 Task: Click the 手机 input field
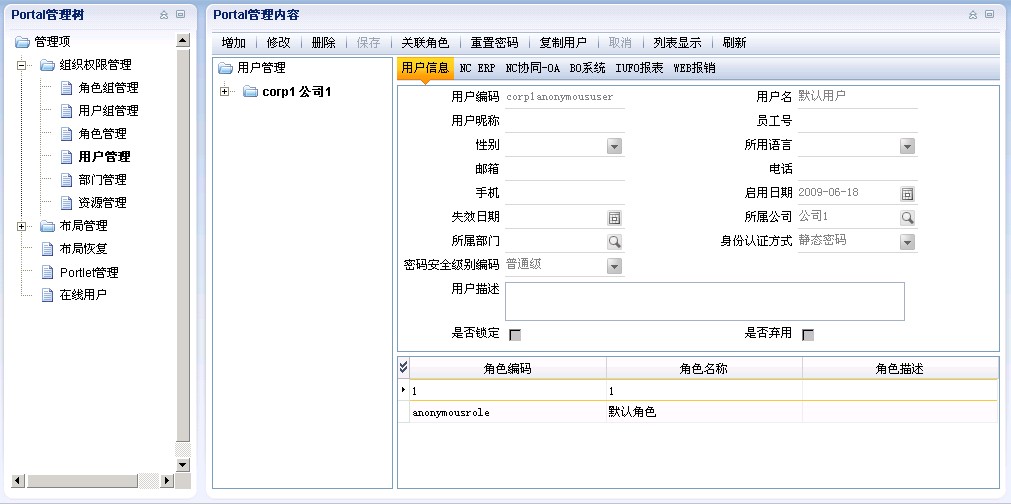565,193
